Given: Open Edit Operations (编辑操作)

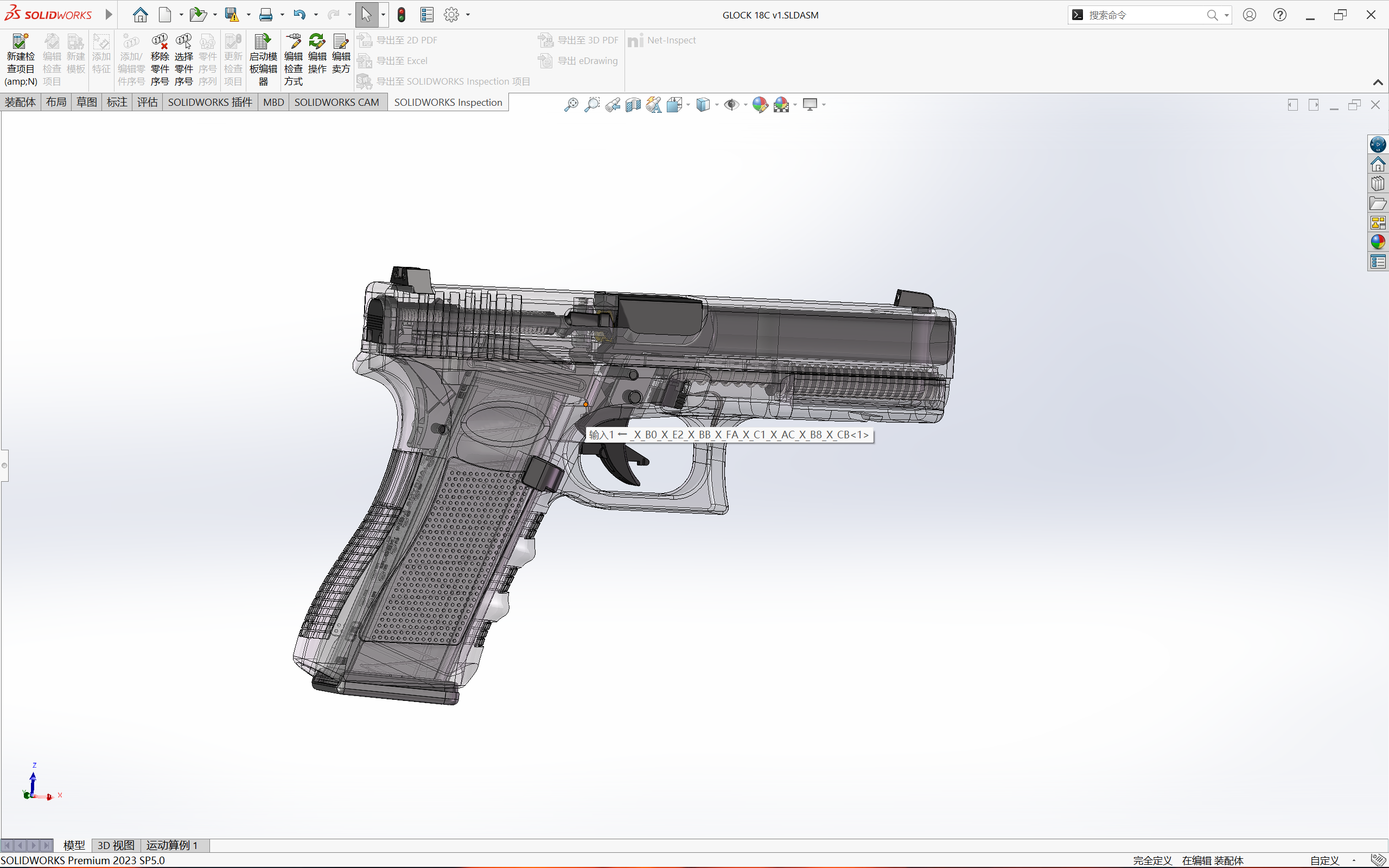Looking at the screenshot, I should 317,53.
